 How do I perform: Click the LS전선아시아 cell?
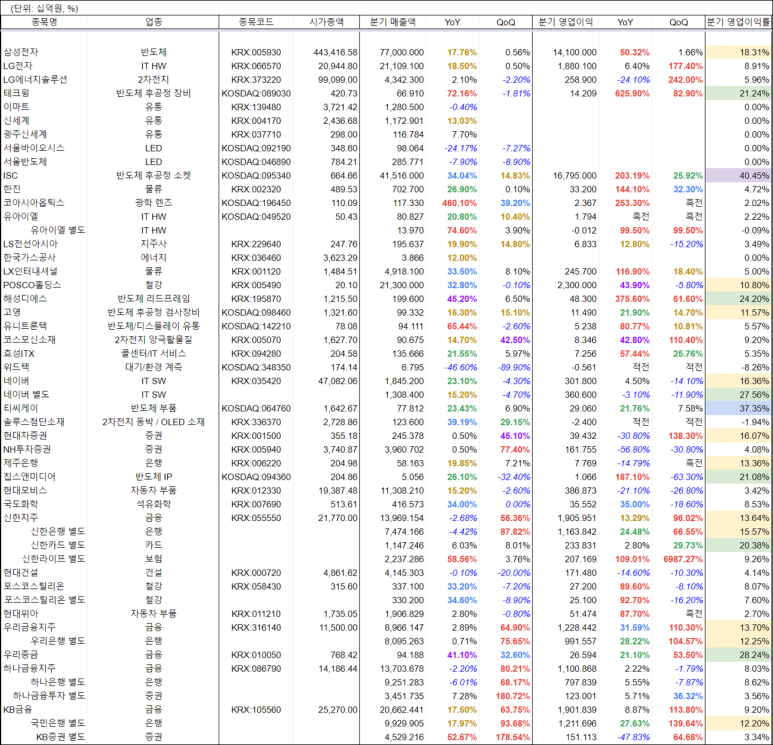pos(31,244)
